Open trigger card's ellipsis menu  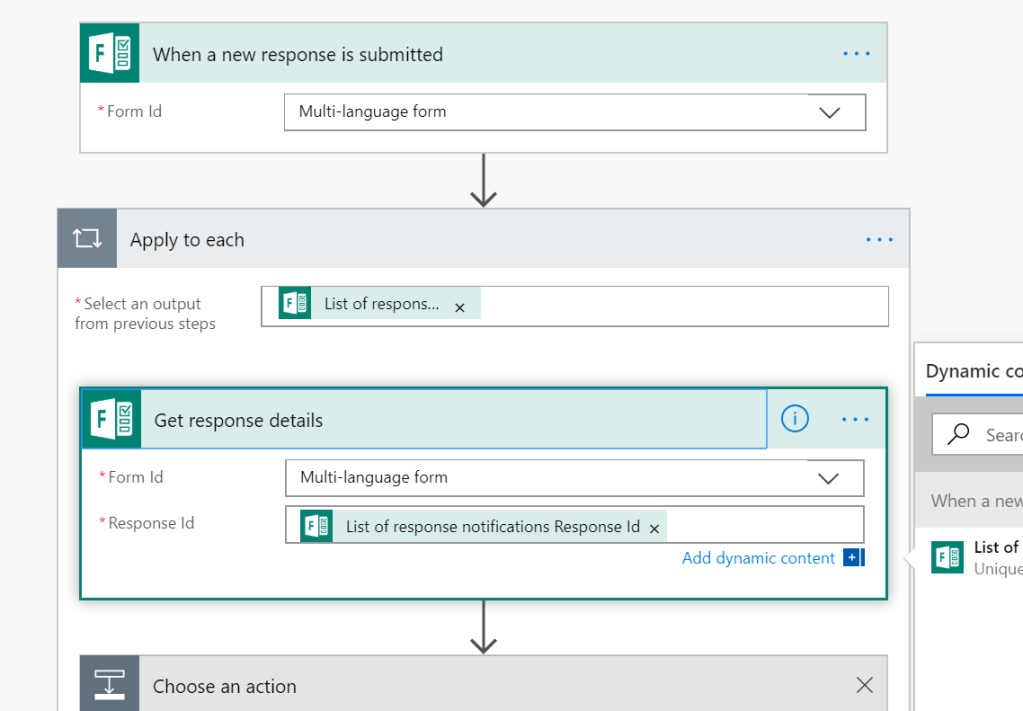tap(856, 54)
